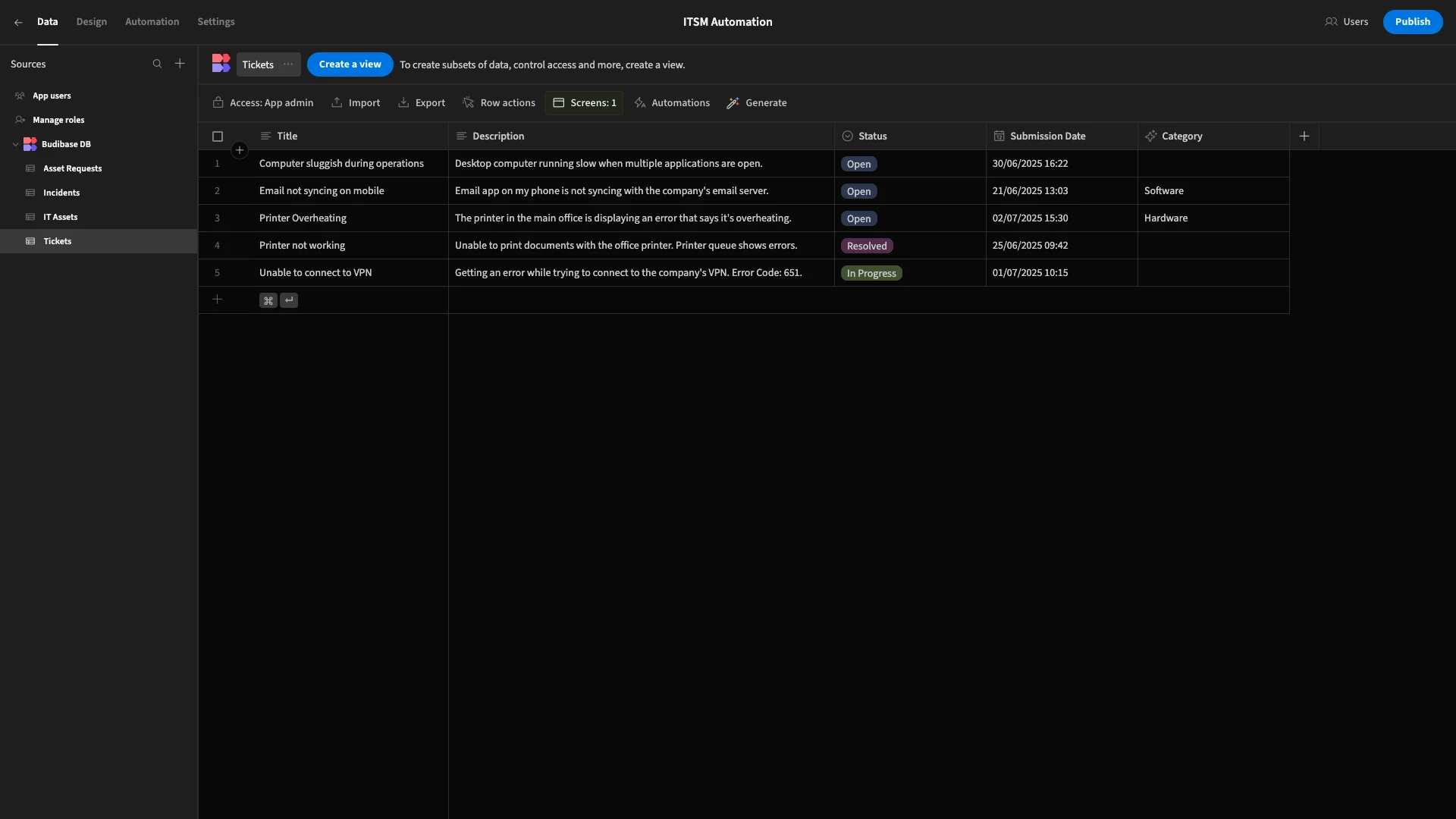
Task: Select row number 3
Action: tap(217, 218)
